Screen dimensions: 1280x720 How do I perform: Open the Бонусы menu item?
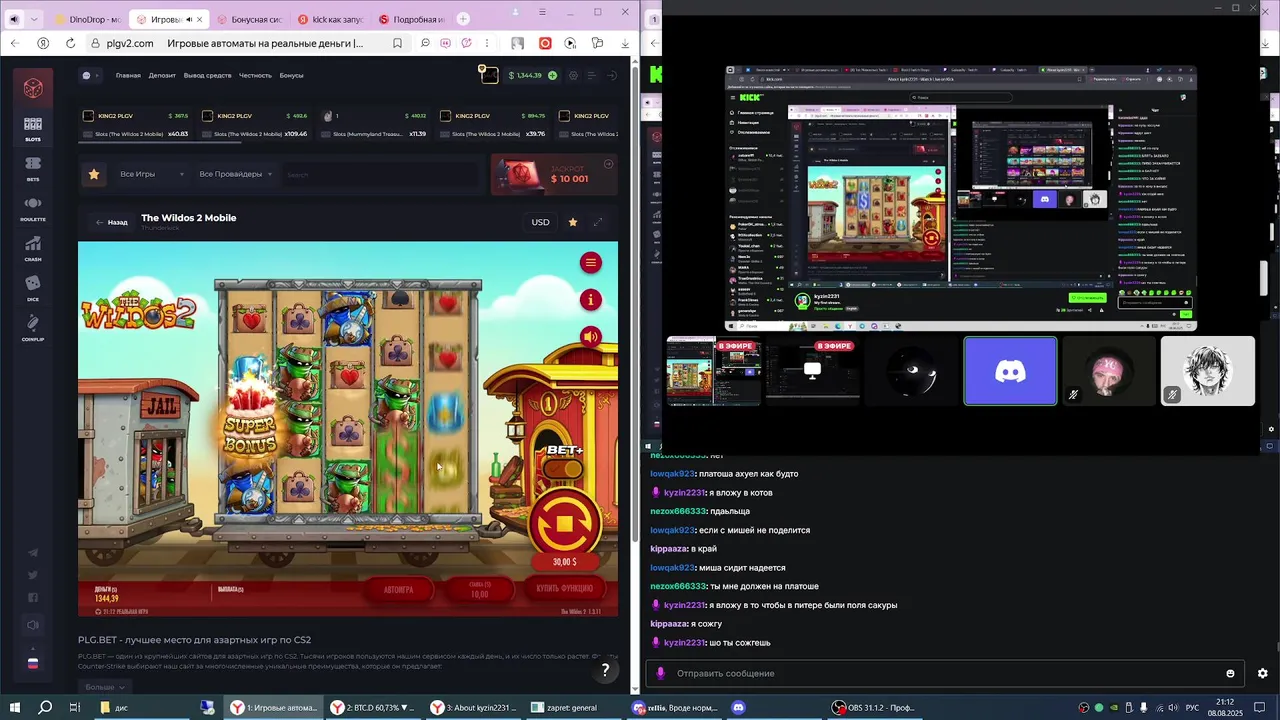pyautogui.click(x=291, y=75)
